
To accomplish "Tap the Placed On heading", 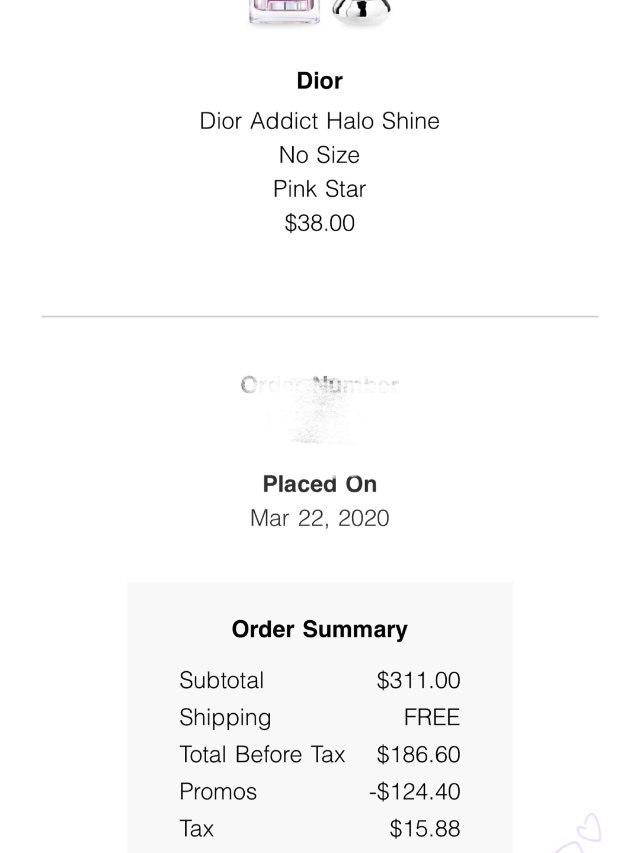I will 320,484.
